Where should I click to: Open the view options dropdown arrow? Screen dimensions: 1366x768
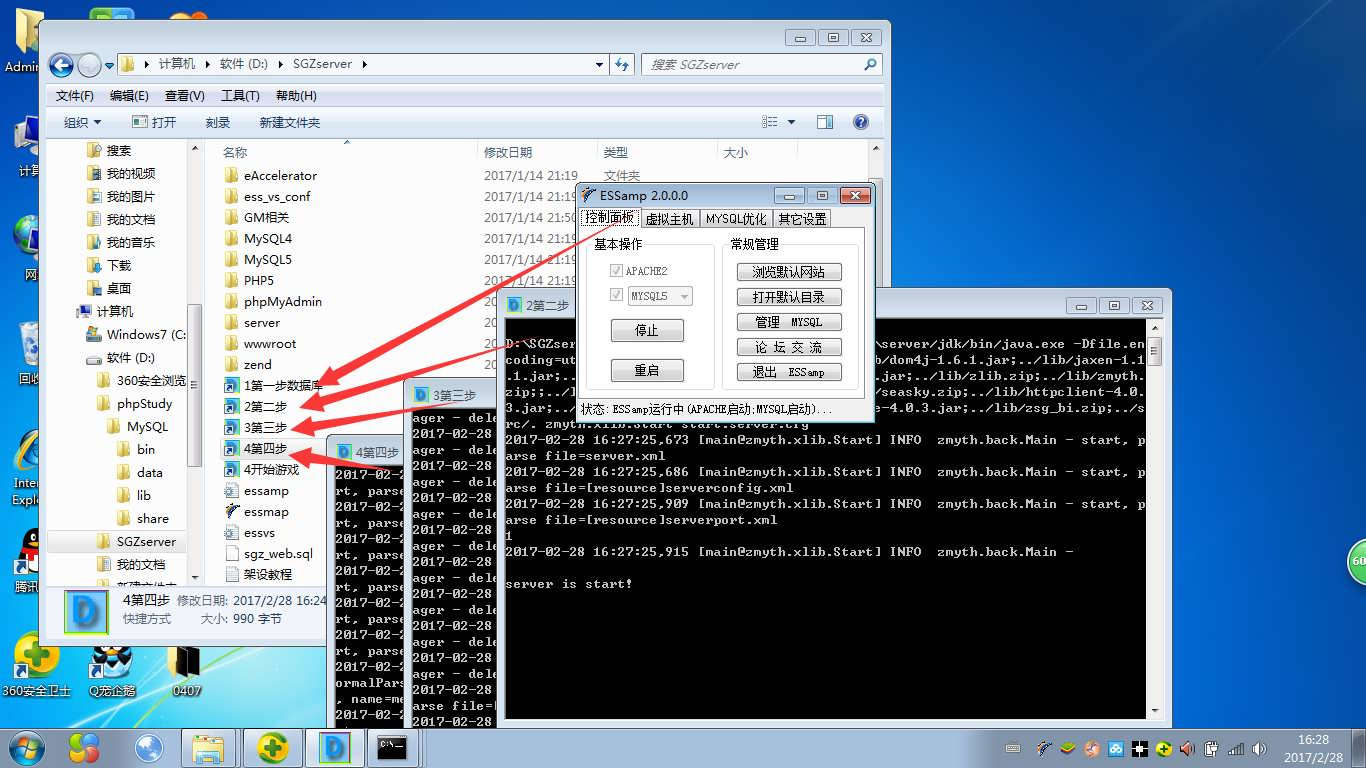pos(791,122)
